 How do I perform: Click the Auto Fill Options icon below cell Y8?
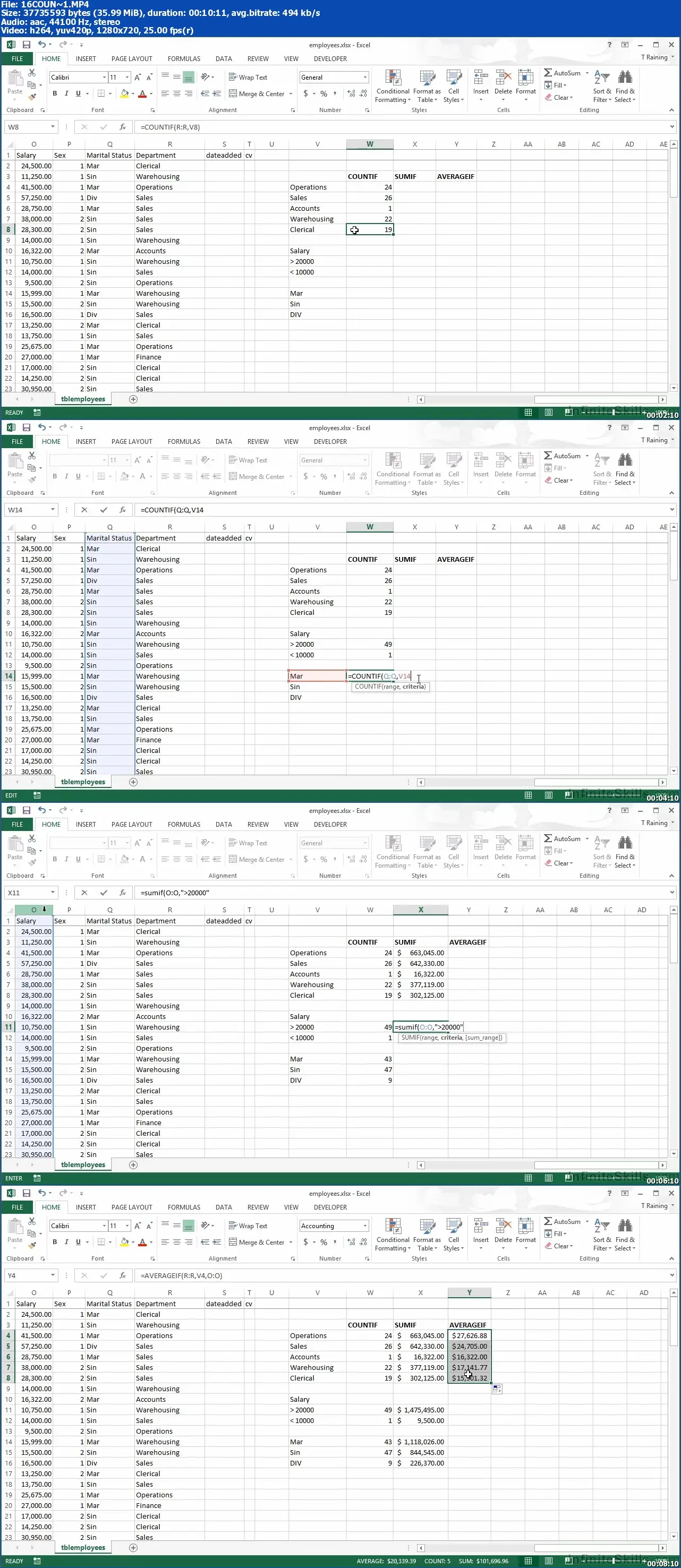497,1389
